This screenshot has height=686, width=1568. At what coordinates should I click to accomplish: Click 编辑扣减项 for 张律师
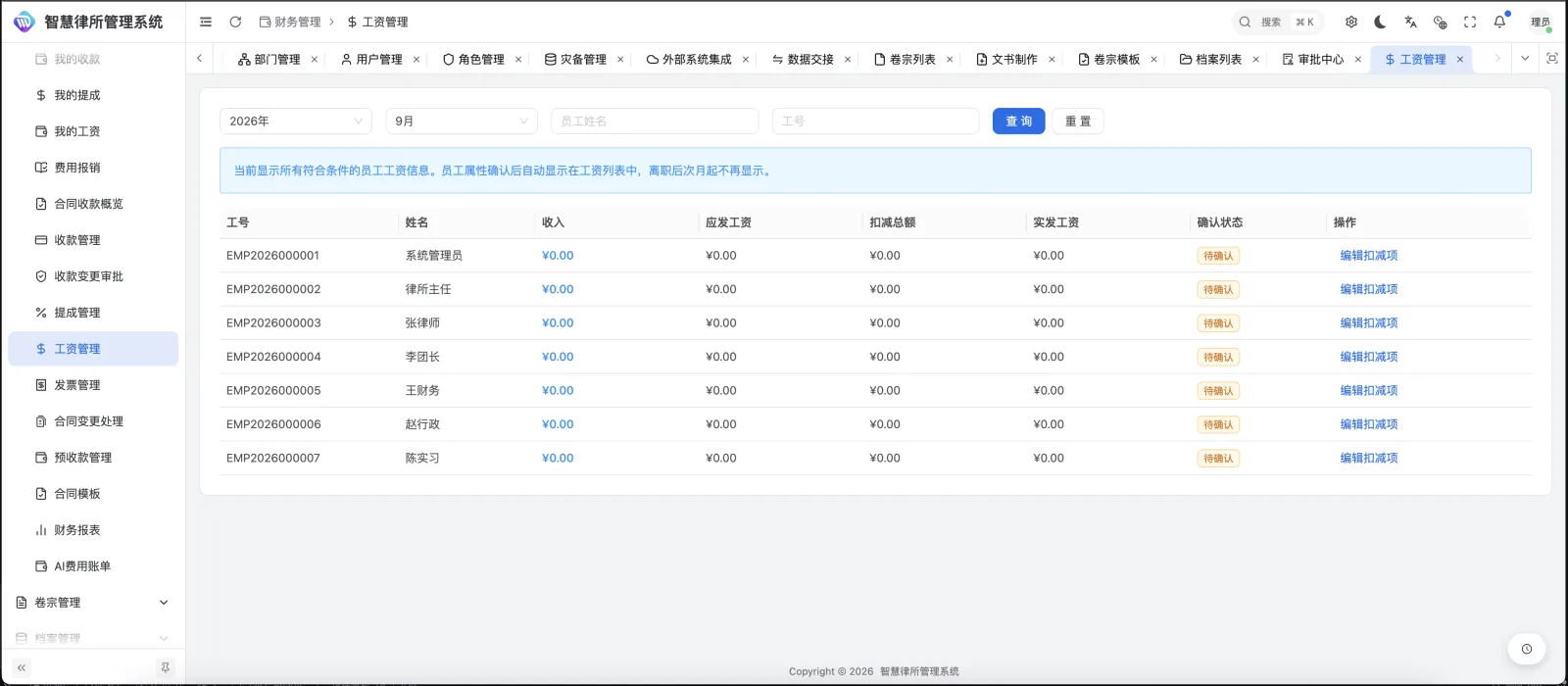(1369, 323)
